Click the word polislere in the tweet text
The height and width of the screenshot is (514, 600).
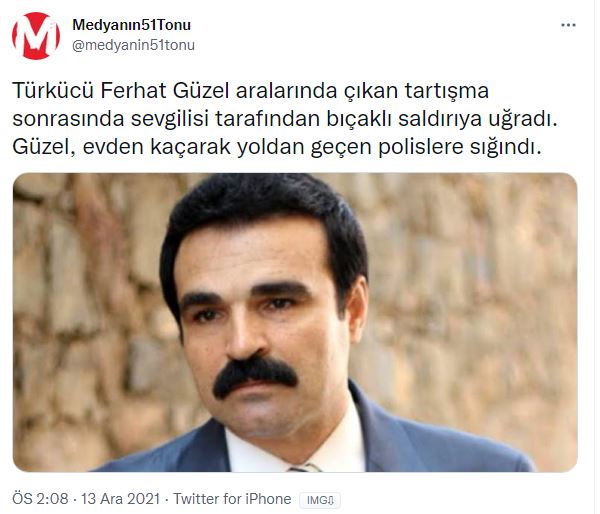click(421, 148)
